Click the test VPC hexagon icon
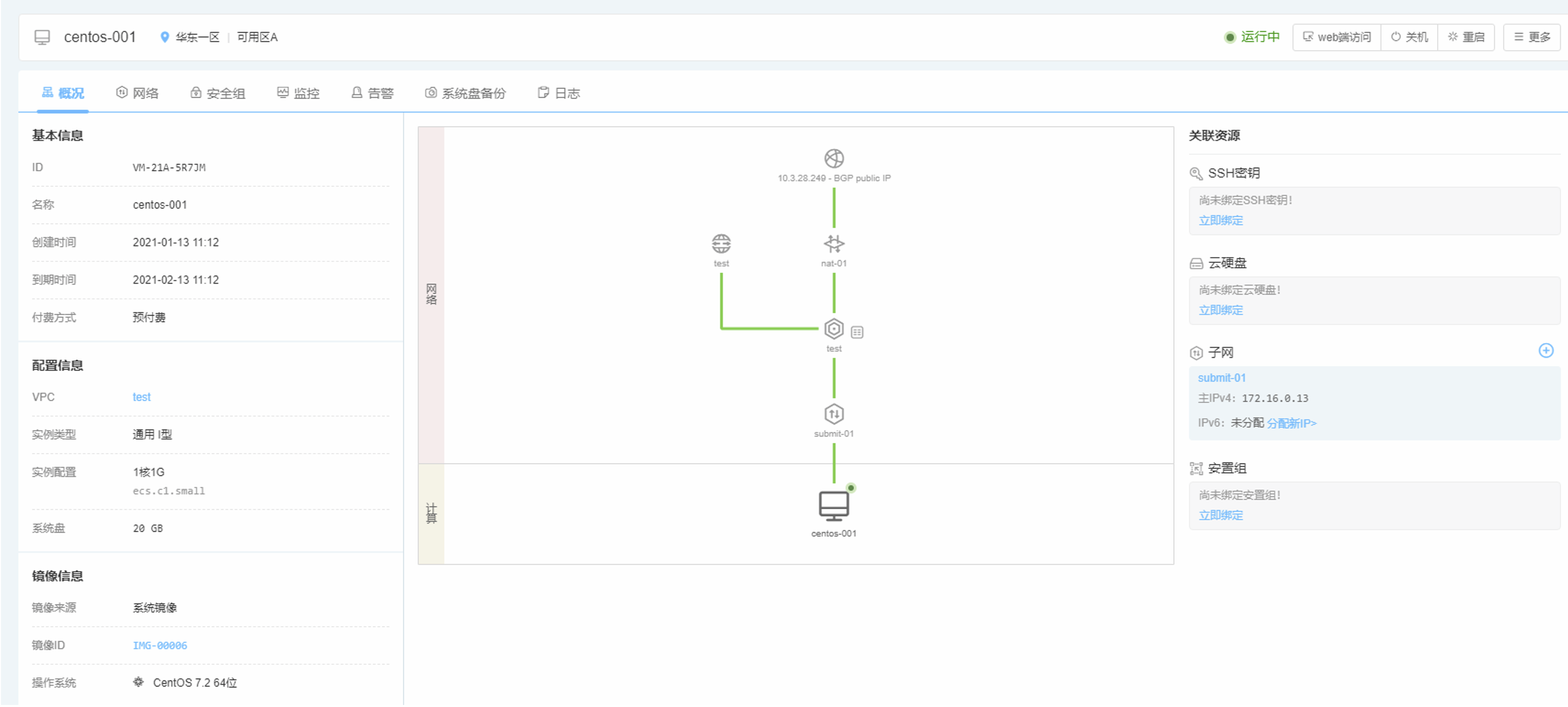This screenshot has width=1568, height=707. click(x=833, y=328)
